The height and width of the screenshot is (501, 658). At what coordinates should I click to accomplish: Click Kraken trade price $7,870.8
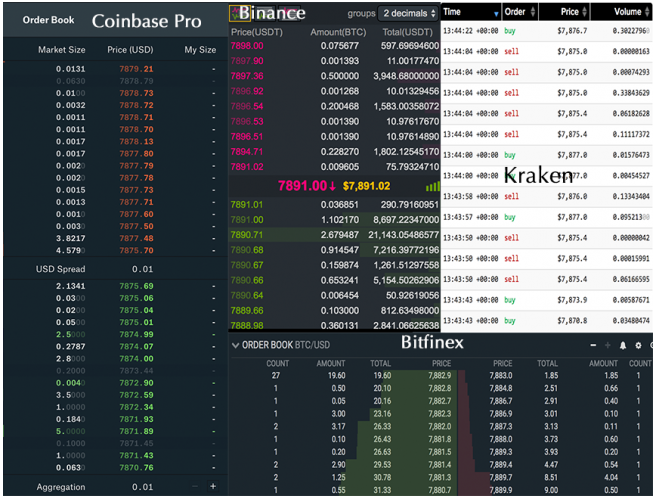point(572,321)
